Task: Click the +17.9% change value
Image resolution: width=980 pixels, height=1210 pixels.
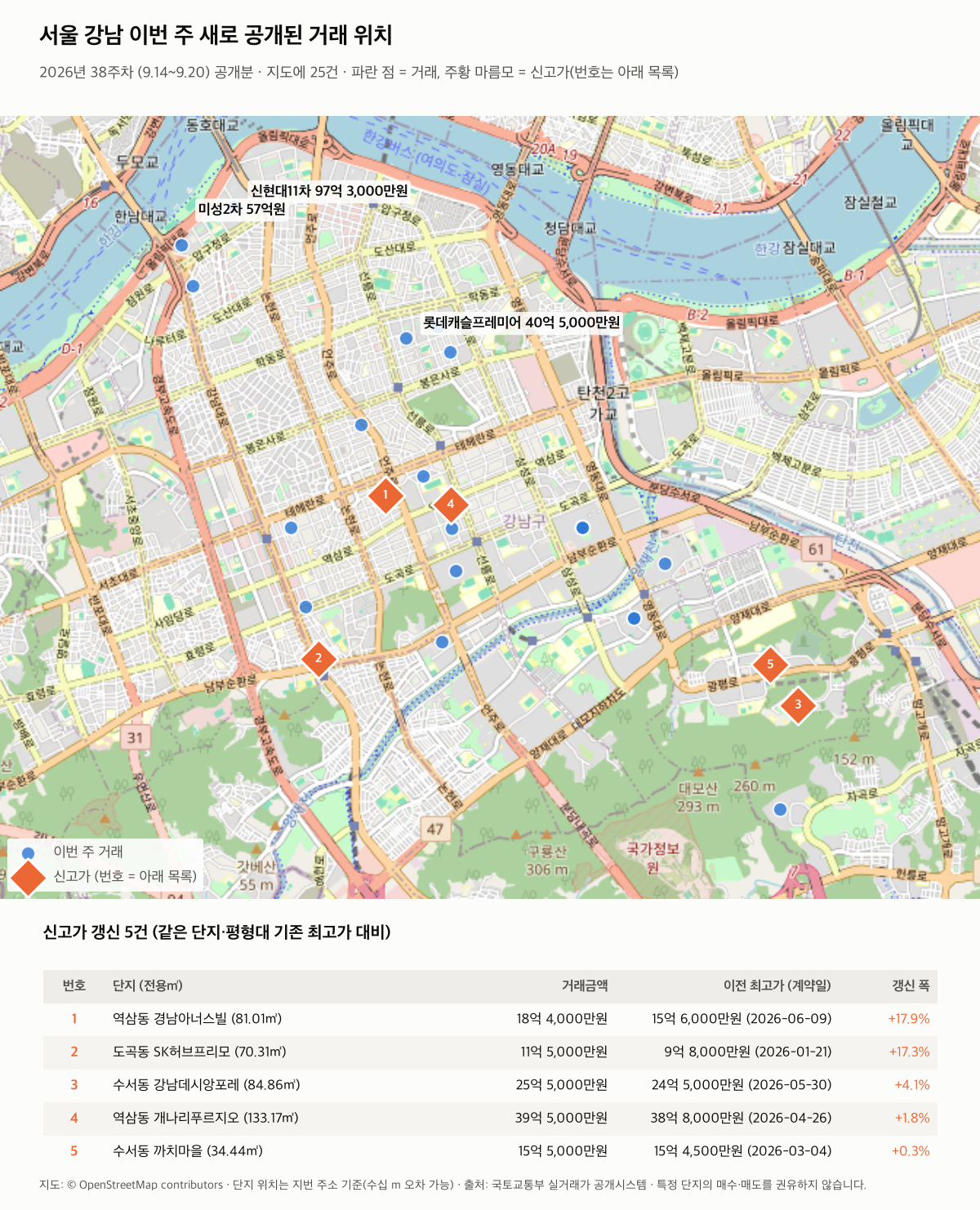Action: (x=909, y=1019)
